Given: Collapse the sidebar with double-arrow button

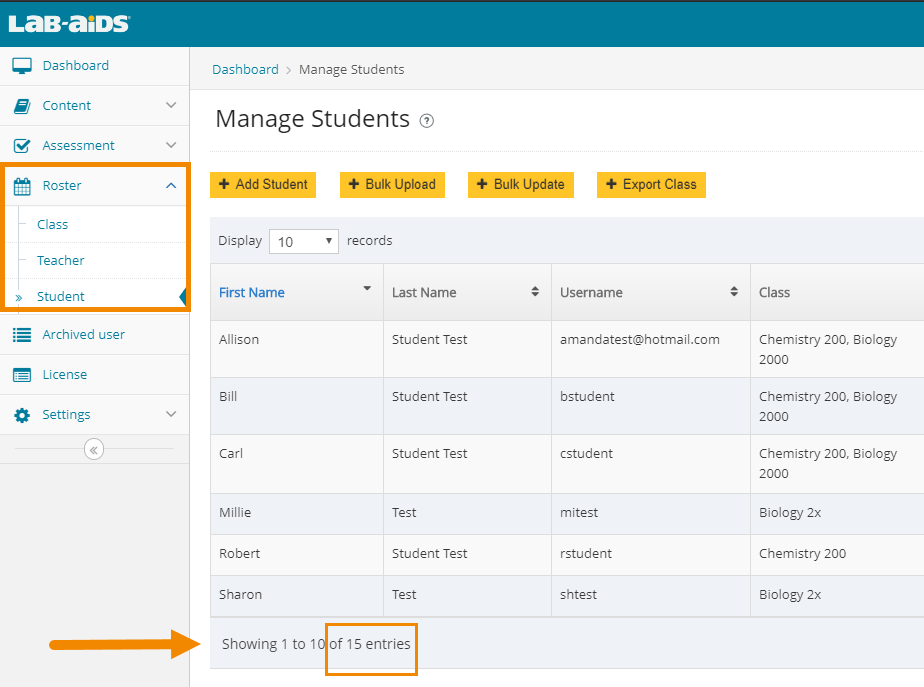Looking at the screenshot, I should (x=94, y=450).
